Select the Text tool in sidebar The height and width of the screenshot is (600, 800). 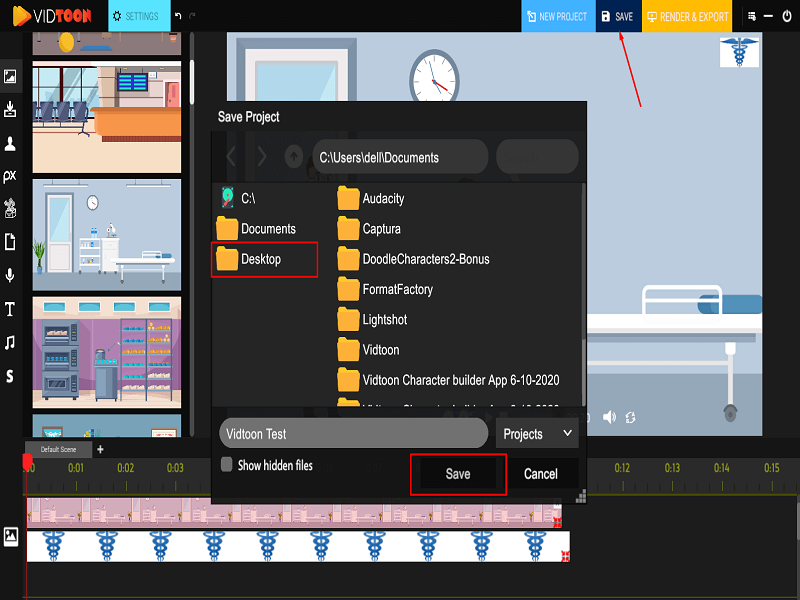tap(10, 309)
